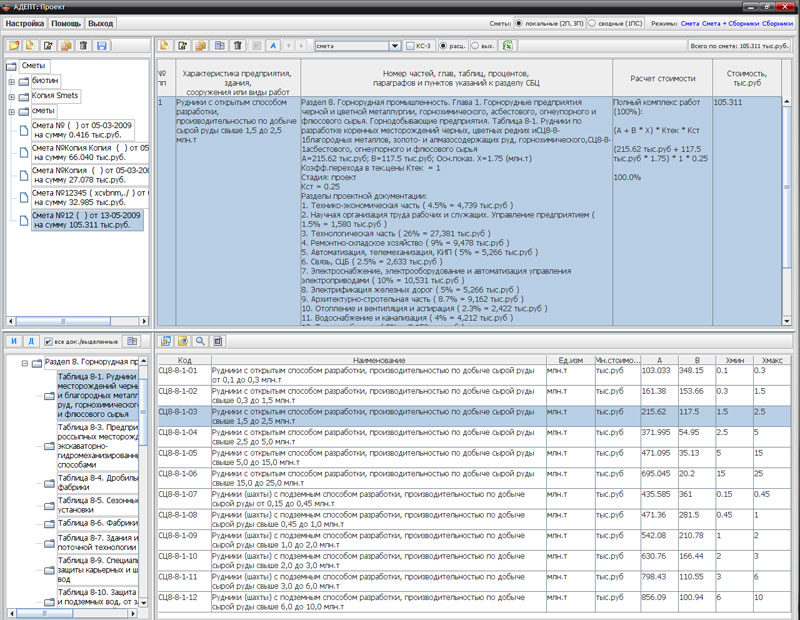Click the green Excel export icon
This screenshot has width=800, height=620.
click(509, 45)
